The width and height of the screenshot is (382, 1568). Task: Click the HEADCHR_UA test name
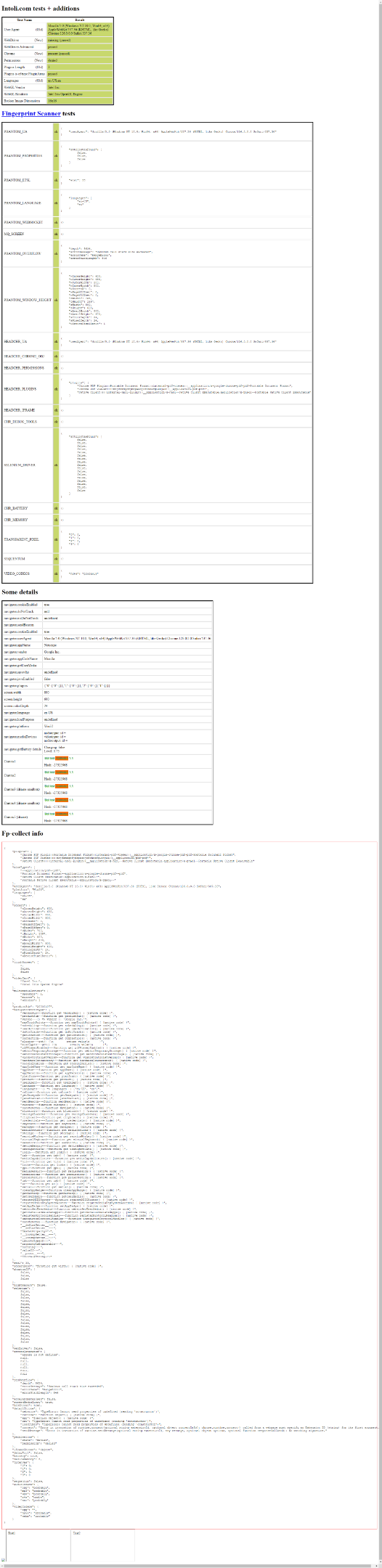pos(16,341)
